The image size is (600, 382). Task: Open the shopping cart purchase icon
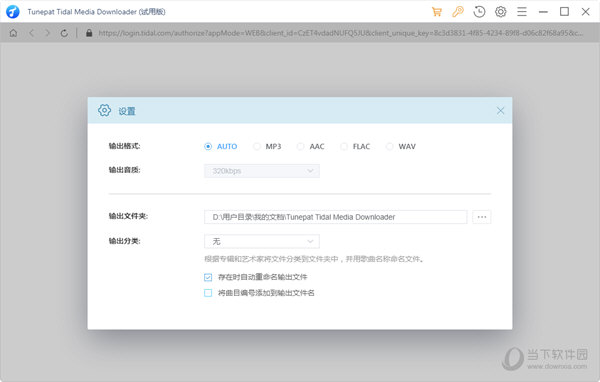(x=437, y=12)
